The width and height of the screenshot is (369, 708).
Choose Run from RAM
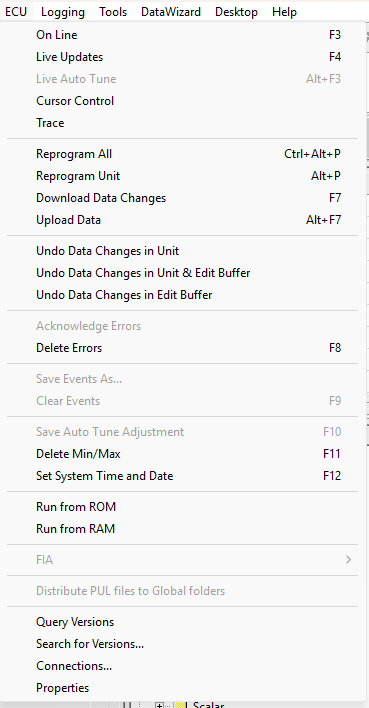pos(182,529)
